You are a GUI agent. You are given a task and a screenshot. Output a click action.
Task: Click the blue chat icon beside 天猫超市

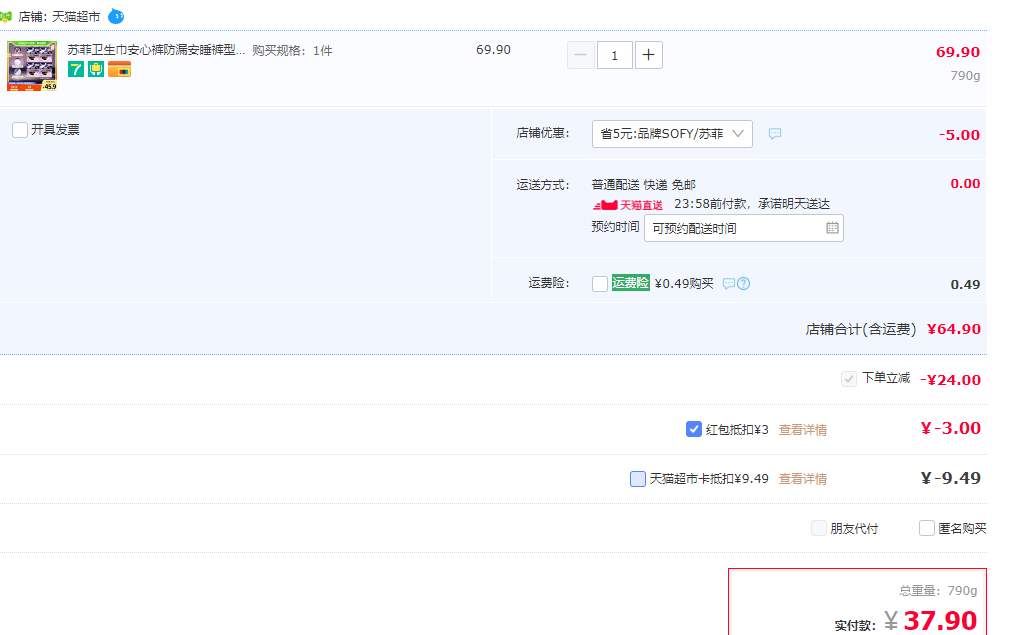pos(115,16)
